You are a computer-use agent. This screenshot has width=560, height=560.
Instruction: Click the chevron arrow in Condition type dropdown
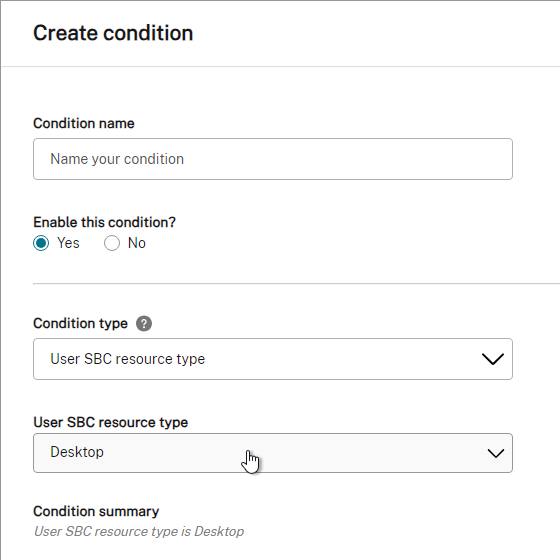493,359
